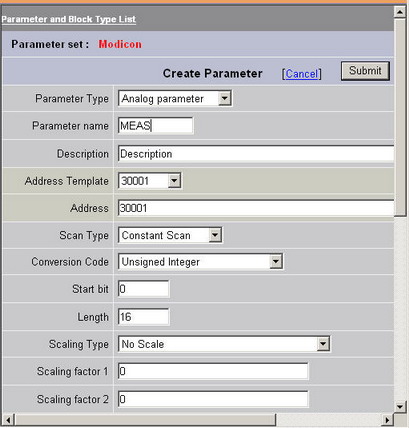Expand the Conversion Code dropdown
409x428 pixels.
(201, 262)
